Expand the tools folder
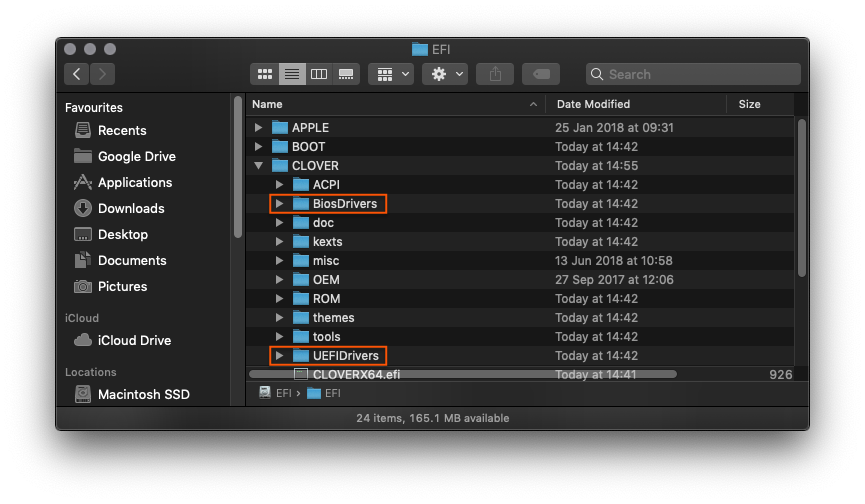This screenshot has height=504, width=865. pos(279,337)
